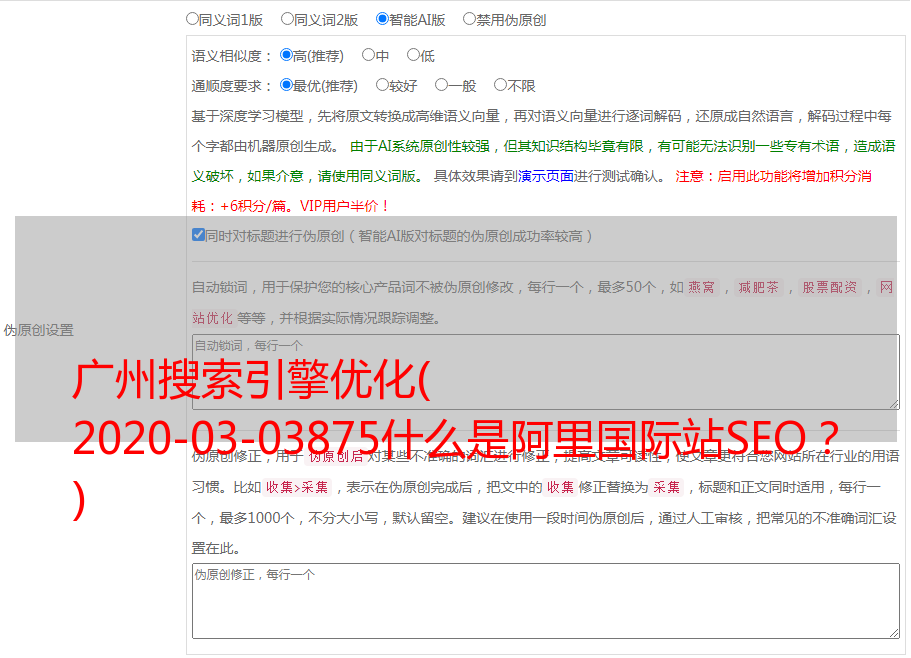The height and width of the screenshot is (658, 911).
Task: Grab the 自动锁词 textarea resize handle
Action: pos(894,404)
